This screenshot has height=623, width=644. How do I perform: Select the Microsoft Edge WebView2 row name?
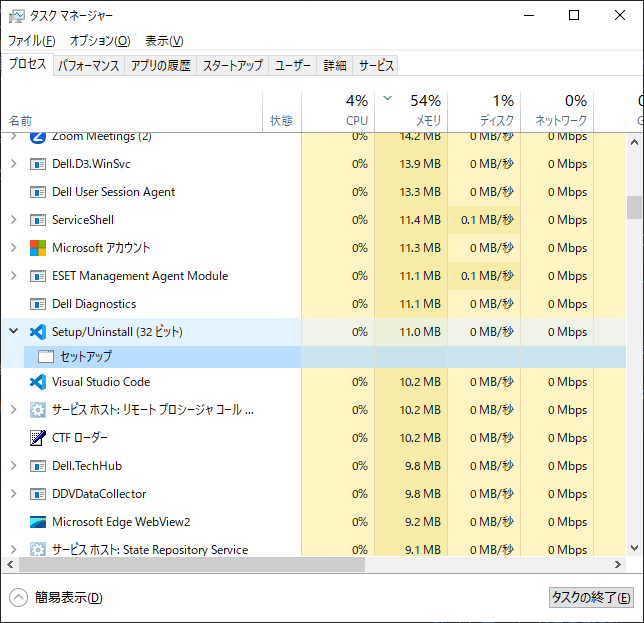[x=121, y=522]
